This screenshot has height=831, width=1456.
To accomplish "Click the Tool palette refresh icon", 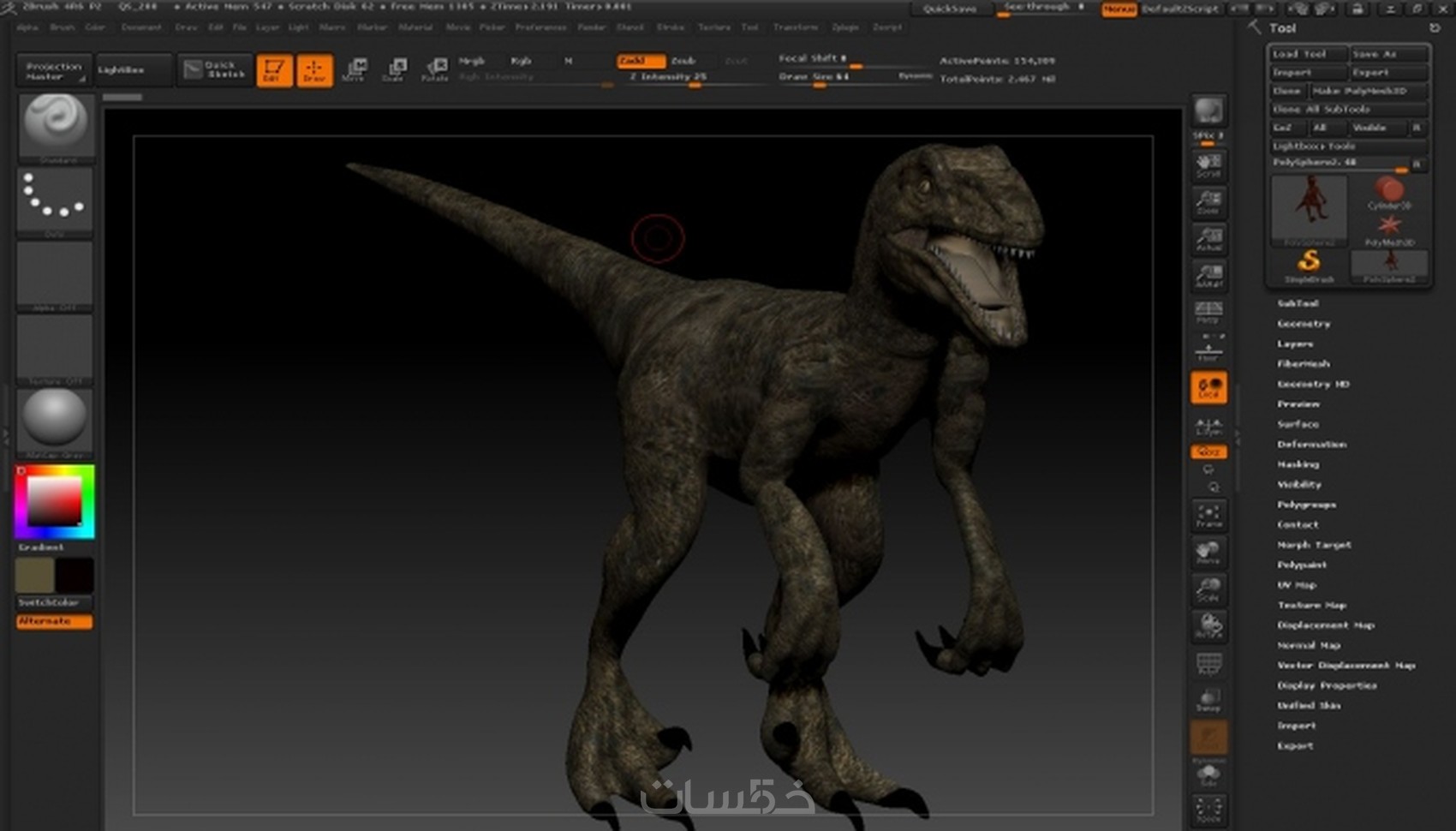I will coord(1435,28).
